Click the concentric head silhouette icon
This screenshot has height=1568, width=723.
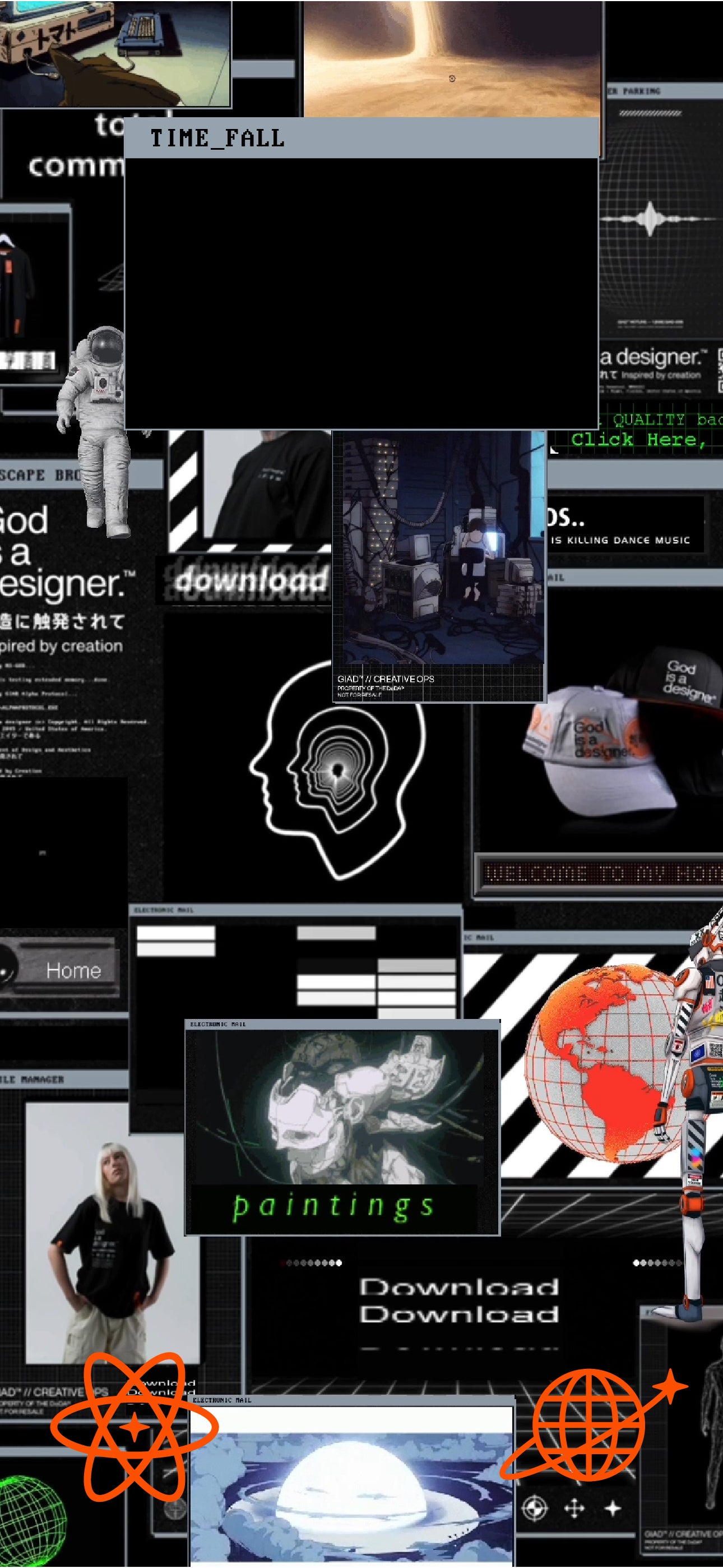tap(336, 770)
